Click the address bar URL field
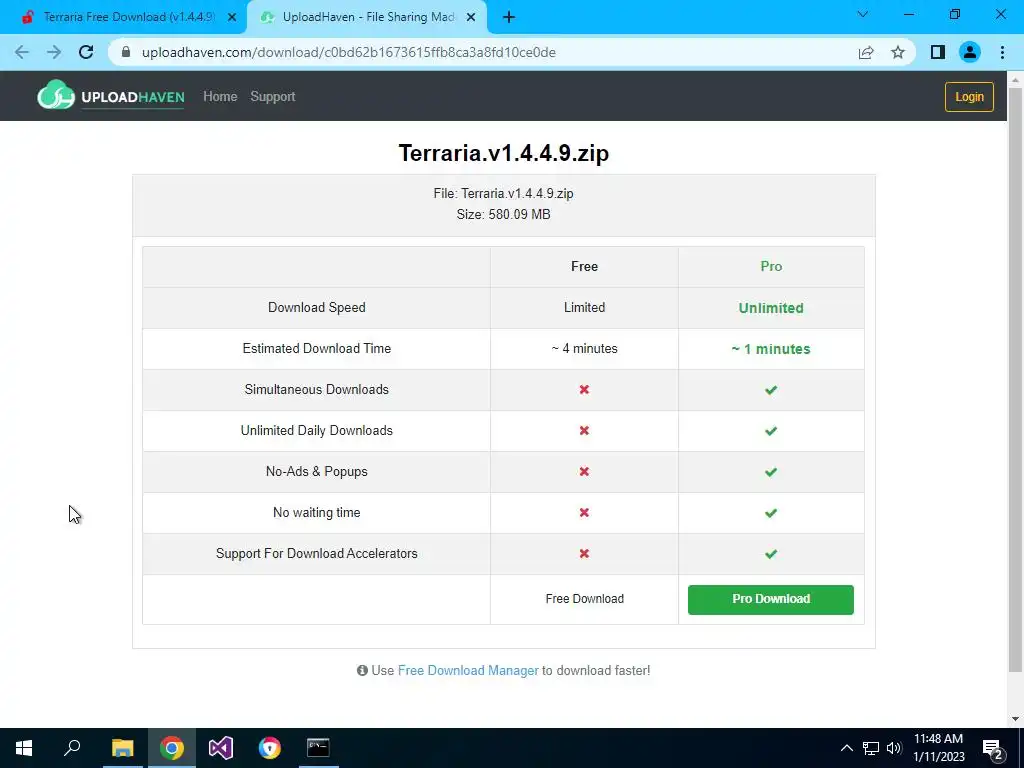 [483, 52]
